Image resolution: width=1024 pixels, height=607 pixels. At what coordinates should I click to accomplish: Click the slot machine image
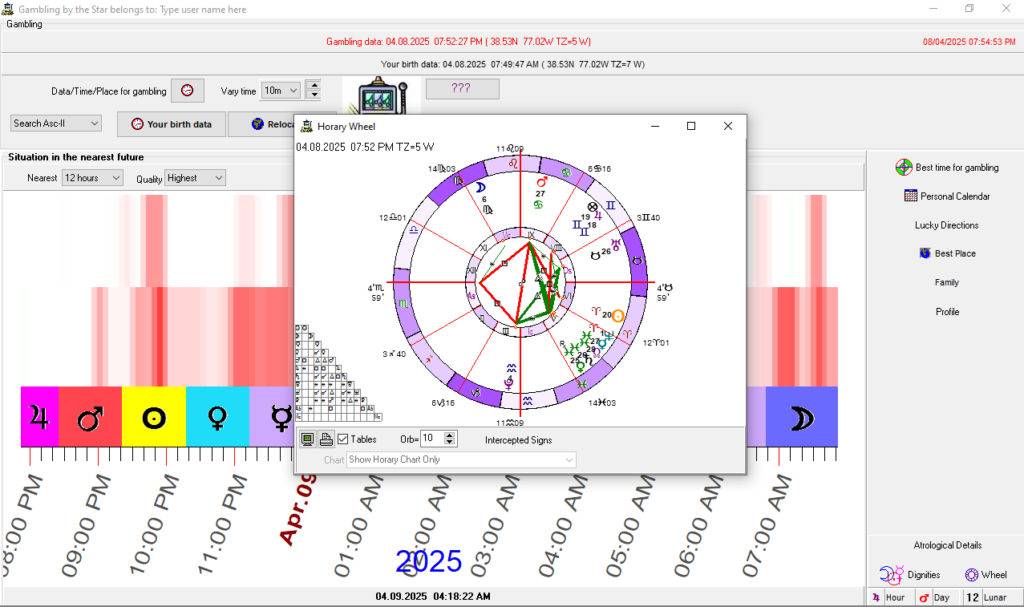click(382, 95)
